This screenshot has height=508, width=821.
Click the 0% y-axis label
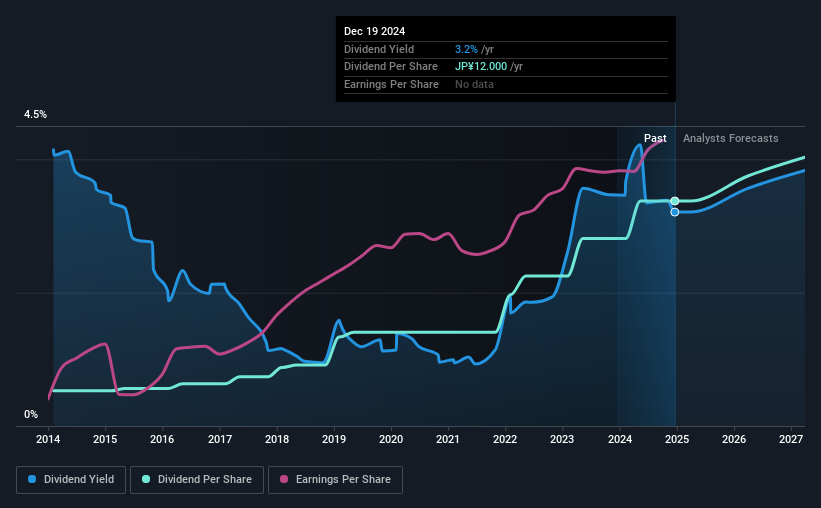[x=31, y=415]
